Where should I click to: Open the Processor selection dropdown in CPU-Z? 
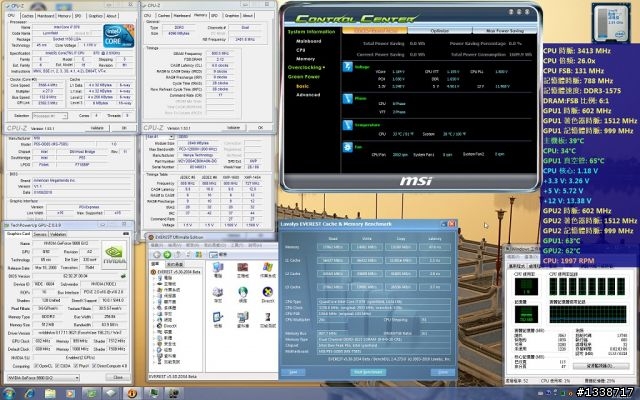(x=50, y=116)
